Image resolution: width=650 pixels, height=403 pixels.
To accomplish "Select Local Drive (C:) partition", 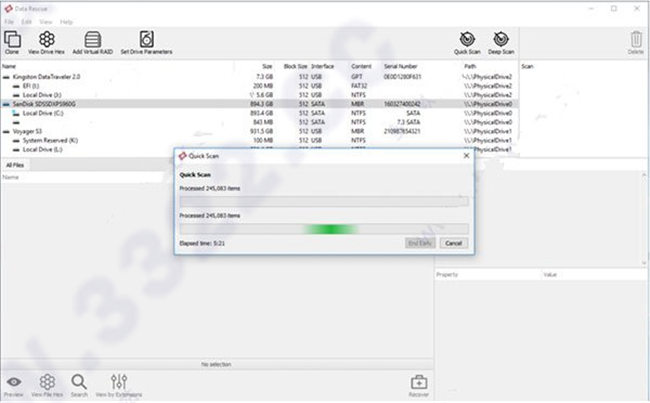I will point(43,113).
